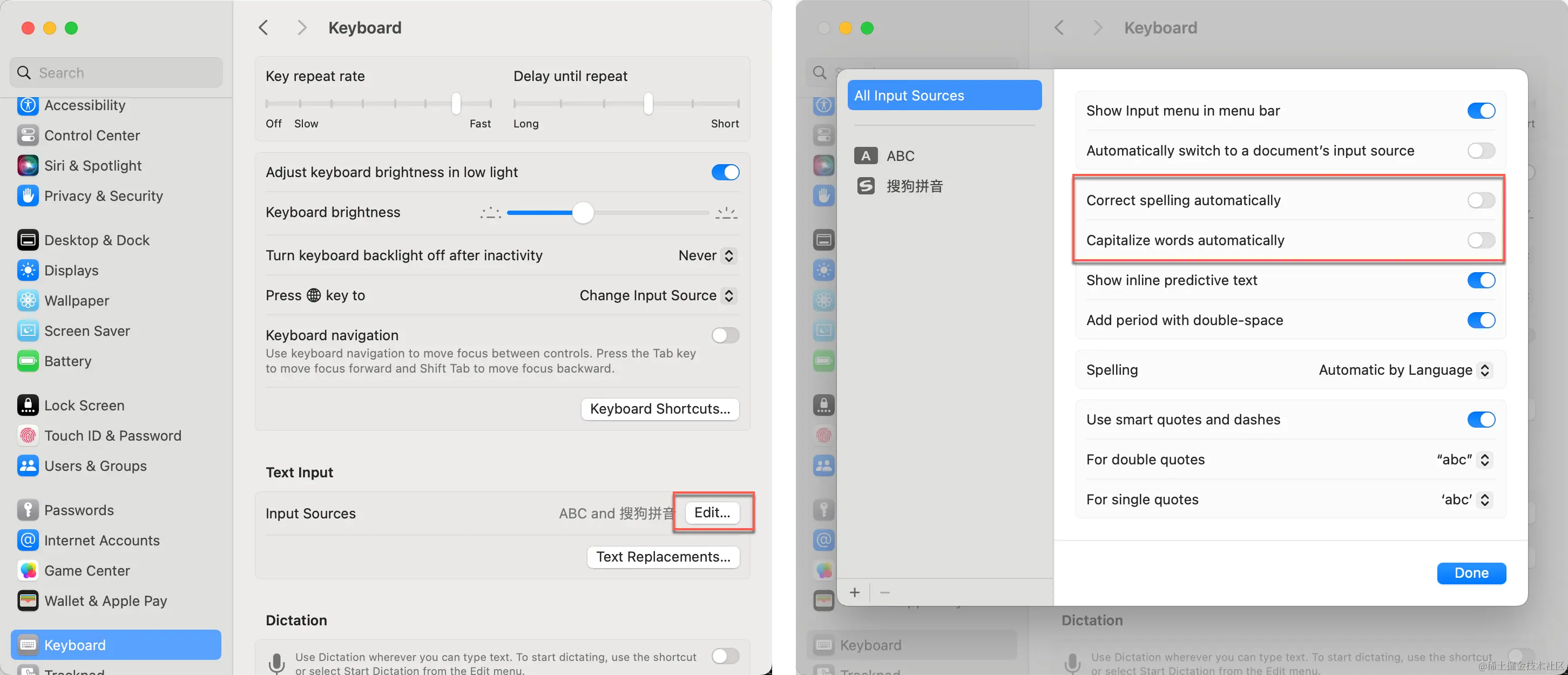Click Touch ID & Password fingerprint icon

tap(28, 436)
